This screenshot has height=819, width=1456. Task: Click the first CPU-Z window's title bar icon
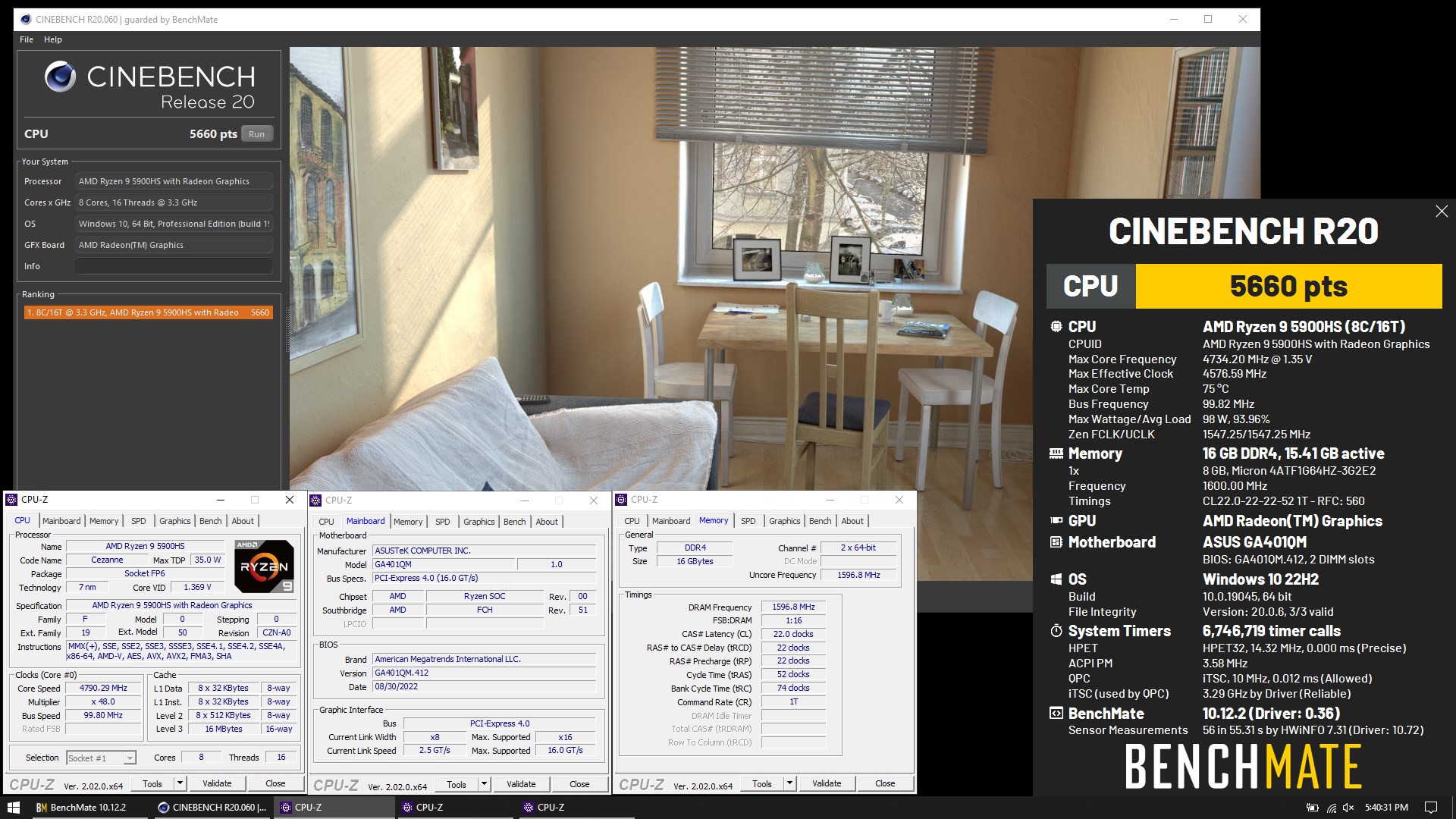click(x=11, y=500)
